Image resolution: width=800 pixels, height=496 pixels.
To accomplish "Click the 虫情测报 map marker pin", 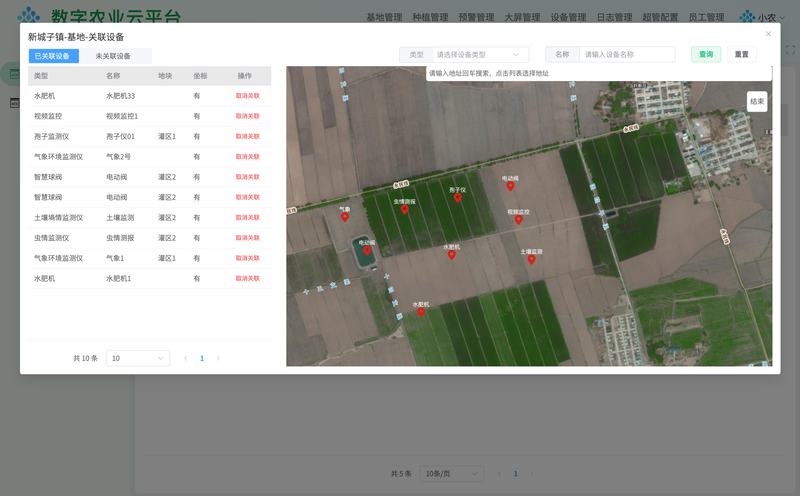I will tap(405, 209).
